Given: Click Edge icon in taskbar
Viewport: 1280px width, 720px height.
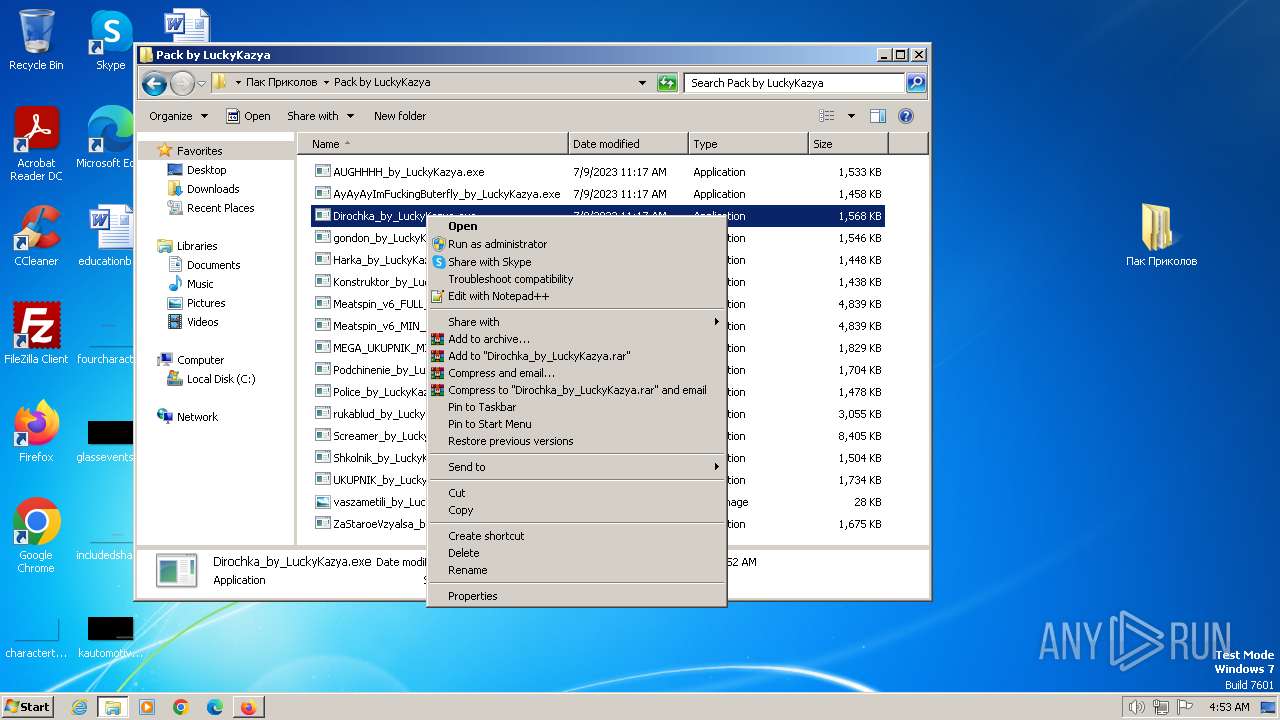Looking at the screenshot, I should click(x=215, y=707).
